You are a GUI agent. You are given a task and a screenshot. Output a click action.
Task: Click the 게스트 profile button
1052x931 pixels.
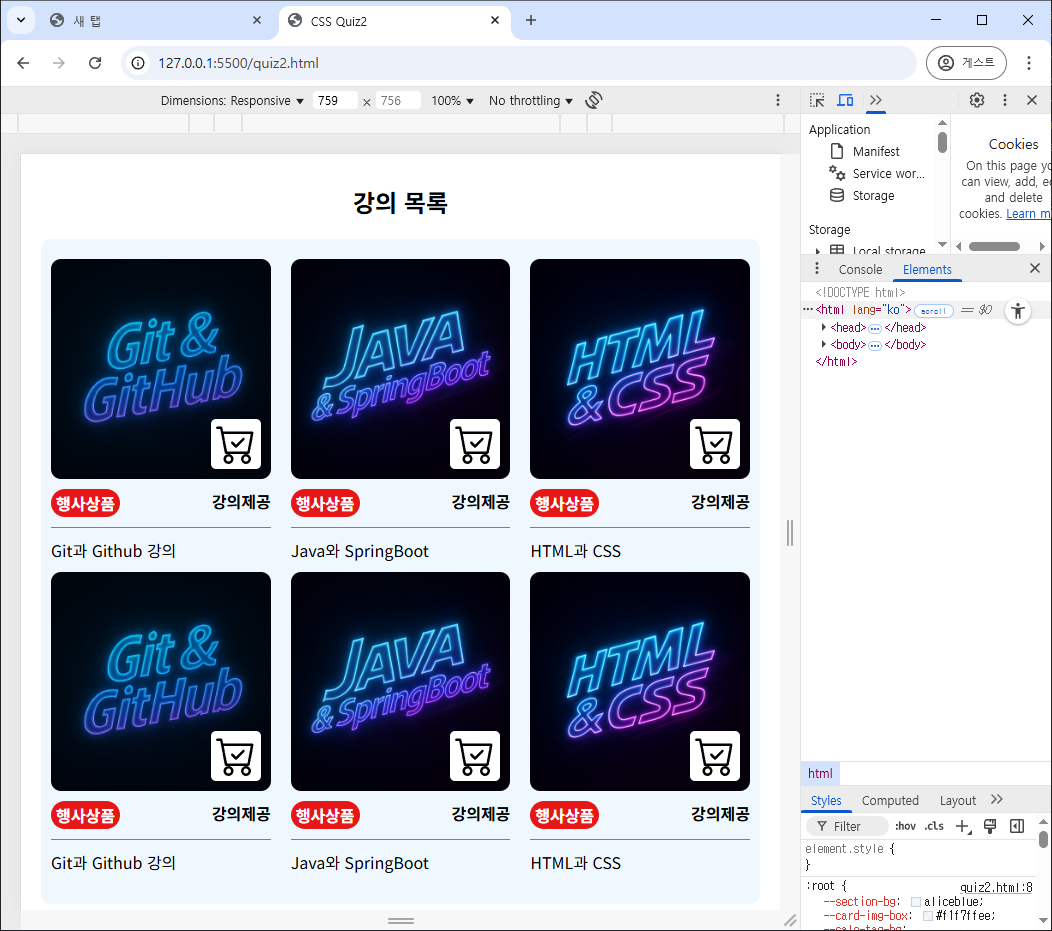click(x=966, y=63)
